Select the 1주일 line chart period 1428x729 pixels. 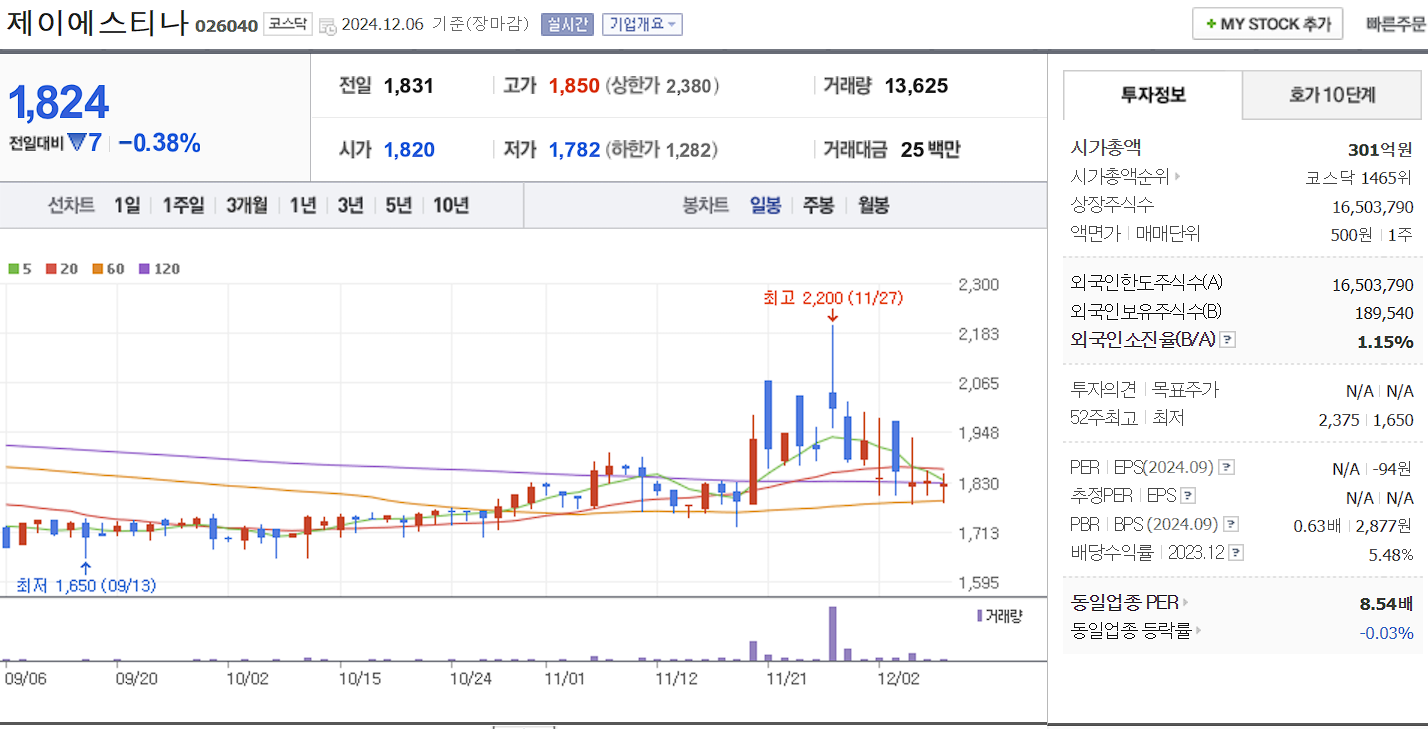coord(183,206)
